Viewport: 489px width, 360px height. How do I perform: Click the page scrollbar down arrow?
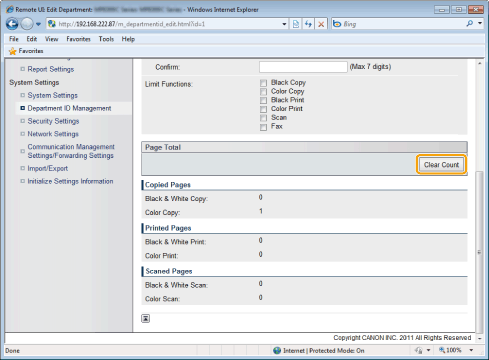[480, 338]
